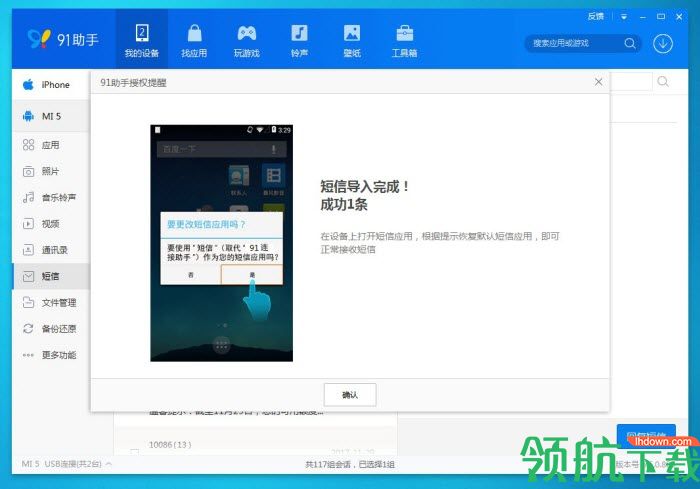The image size is (700, 489).
Task: Focus the 搜索应用或游戏 search field
Action: (x=576, y=43)
